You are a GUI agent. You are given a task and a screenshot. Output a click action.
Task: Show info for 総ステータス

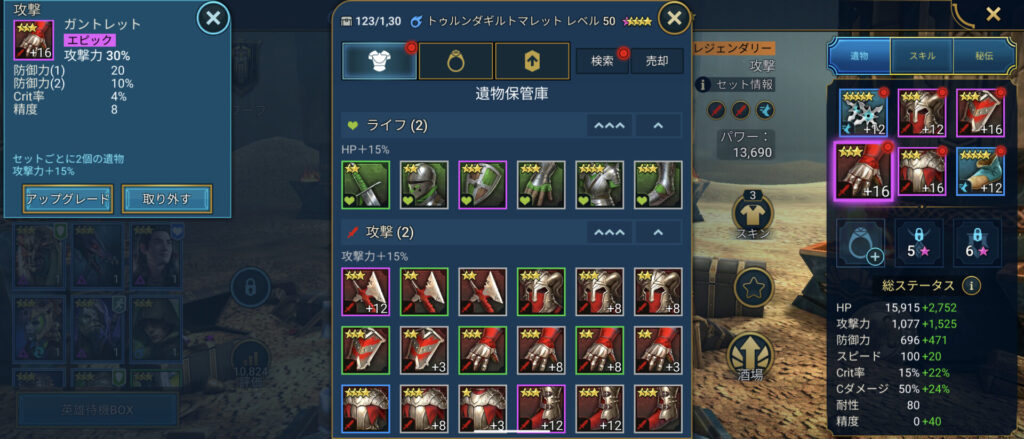971,285
